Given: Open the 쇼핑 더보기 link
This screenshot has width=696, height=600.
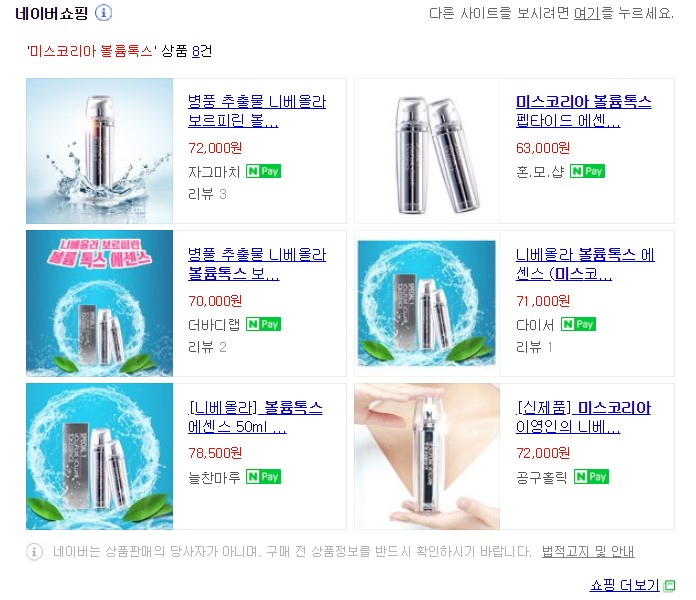Looking at the screenshot, I should pyautogui.click(x=625, y=585).
